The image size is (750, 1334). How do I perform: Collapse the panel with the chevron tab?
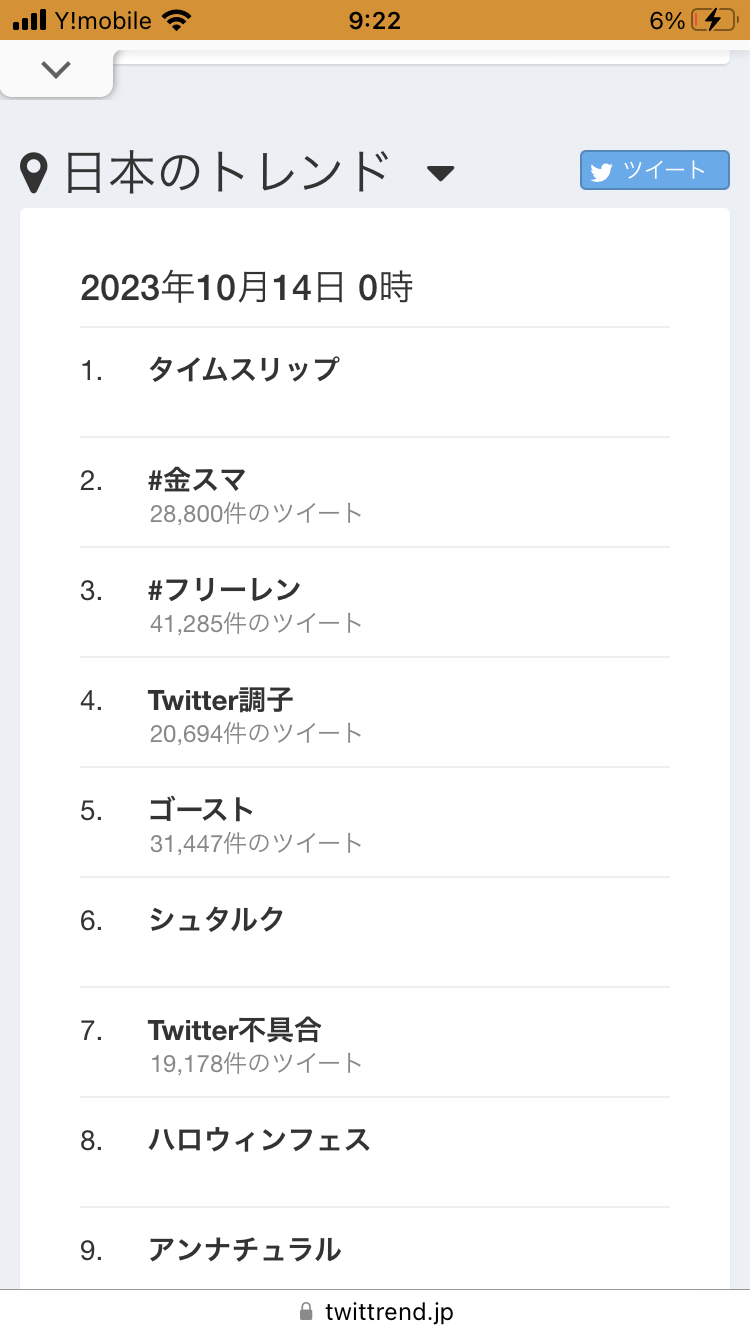coord(56,70)
